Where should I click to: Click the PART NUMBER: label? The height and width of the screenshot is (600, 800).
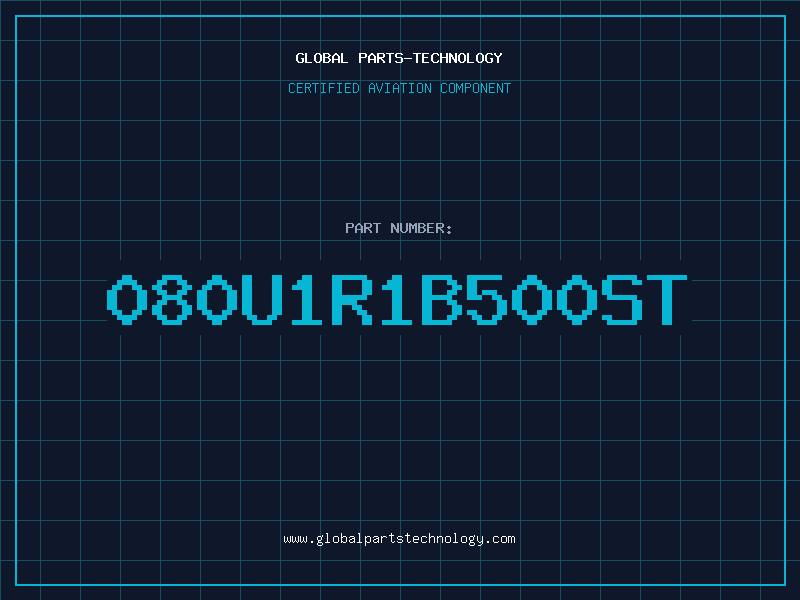pyautogui.click(x=399, y=228)
